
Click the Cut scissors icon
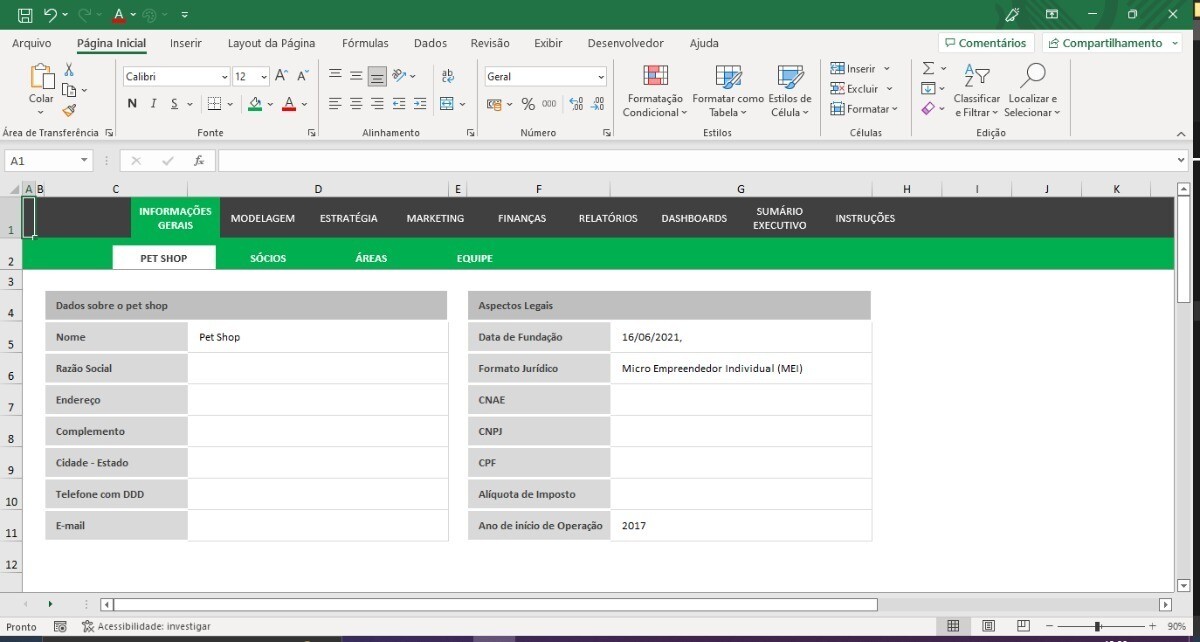click(x=69, y=70)
